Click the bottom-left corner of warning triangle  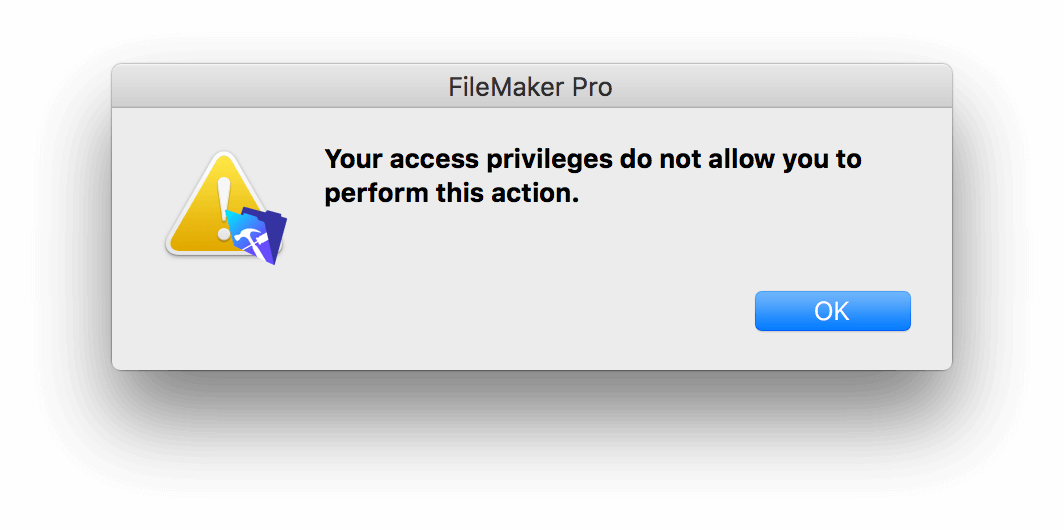[174, 247]
